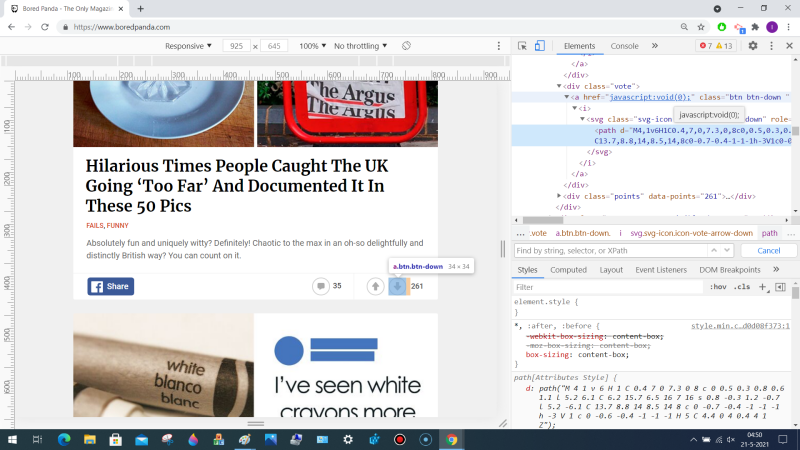Click the viewport height field 645
Viewport: 800px width, 450px height.
coord(274,46)
